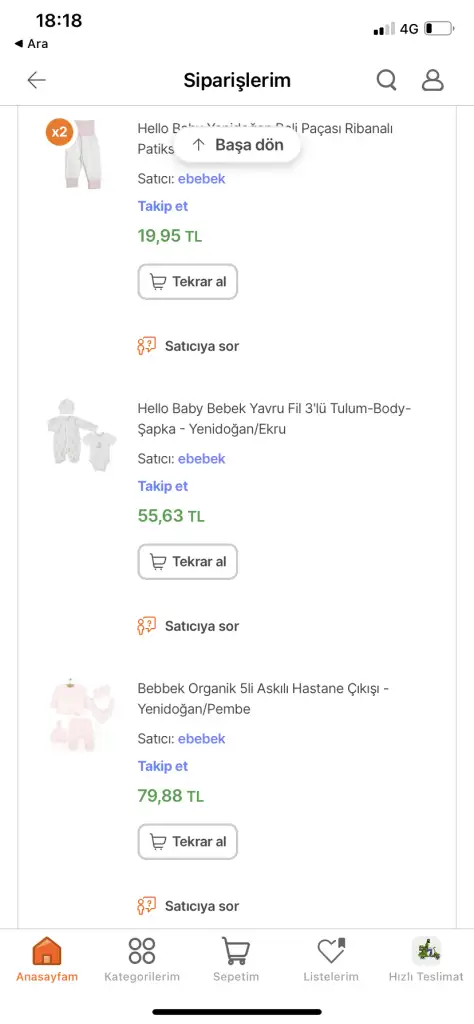
Task: Tap Satıcıya sor under 19,95 TL item
Action: click(188, 346)
